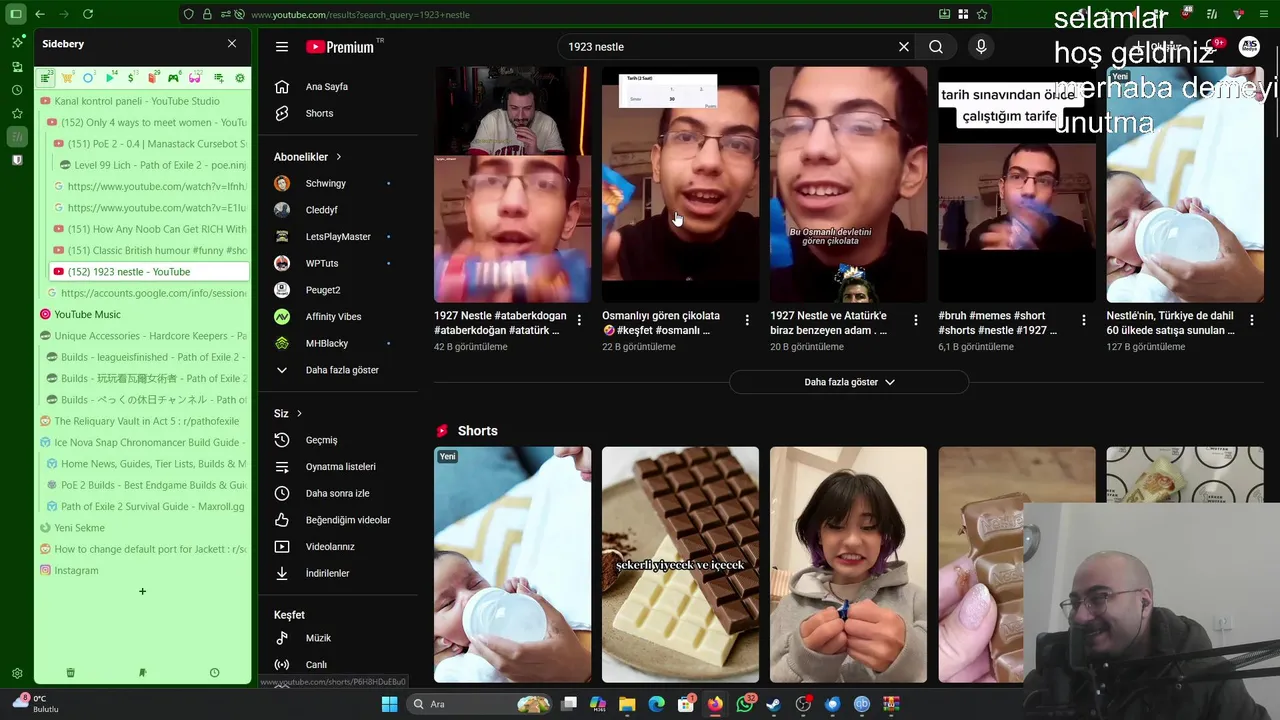
Task: Open WhatsApp from the taskbar
Action: (745, 704)
